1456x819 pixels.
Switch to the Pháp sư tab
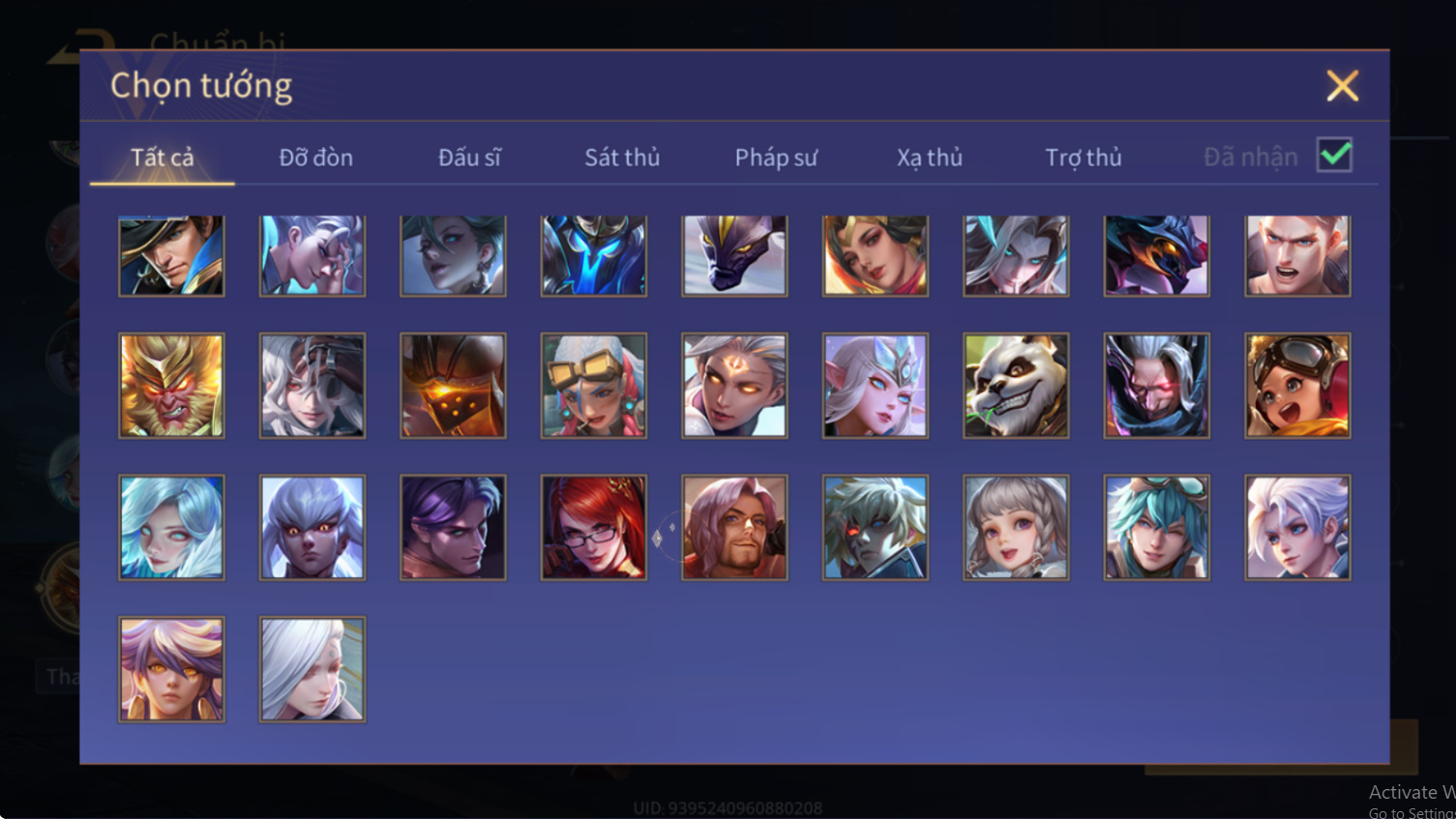[776, 157]
